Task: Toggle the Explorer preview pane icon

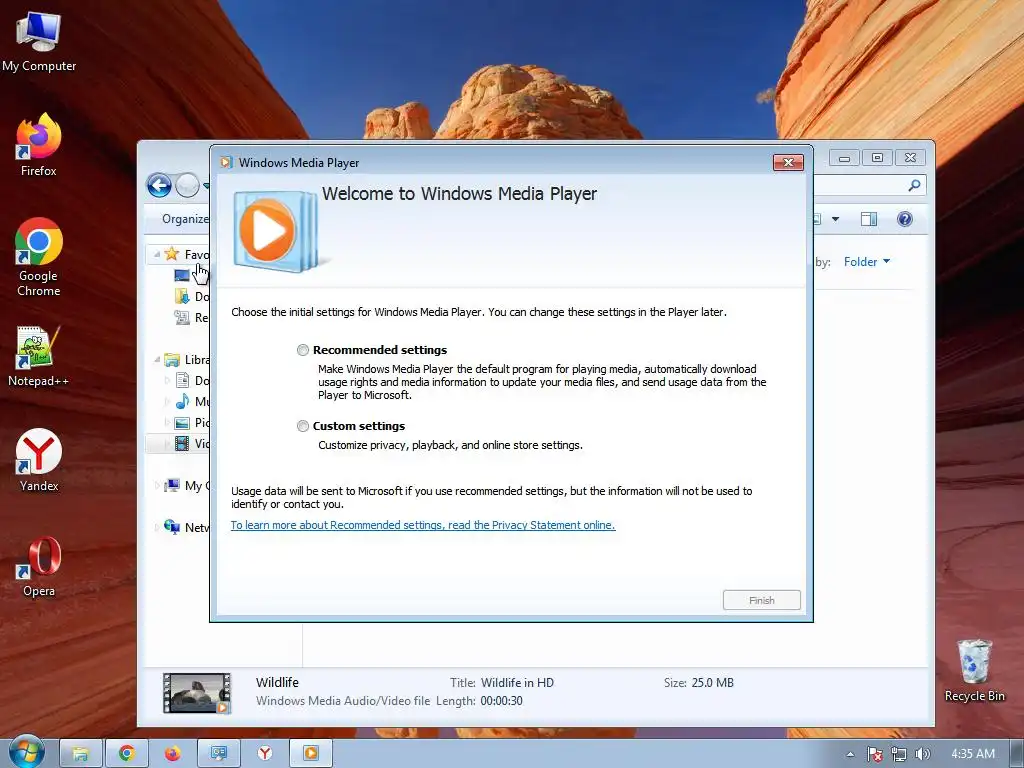Action: [869, 219]
